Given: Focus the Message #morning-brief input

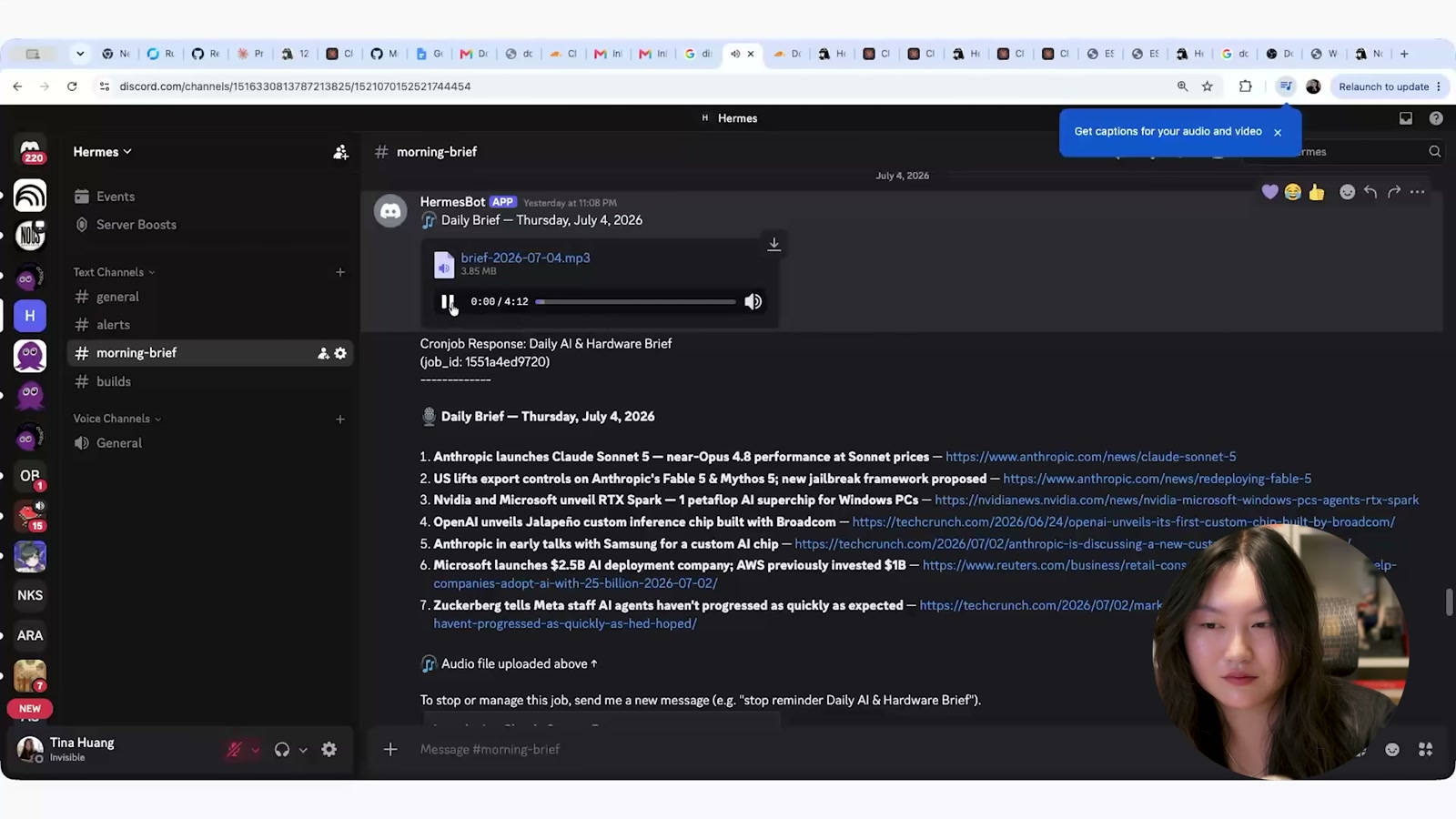Looking at the screenshot, I should coord(783,749).
